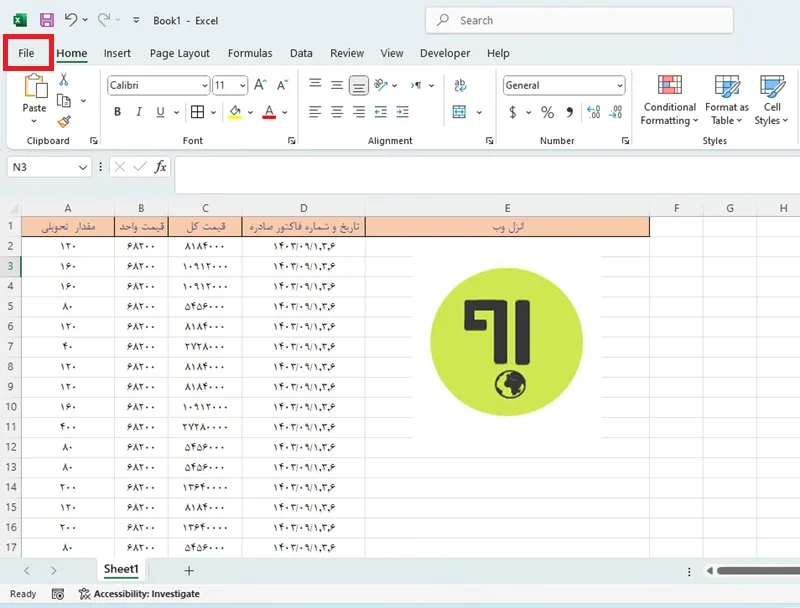This screenshot has height=608, width=800.
Task: Apply the yellow Fill Color swatch
Action: click(235, 112)
